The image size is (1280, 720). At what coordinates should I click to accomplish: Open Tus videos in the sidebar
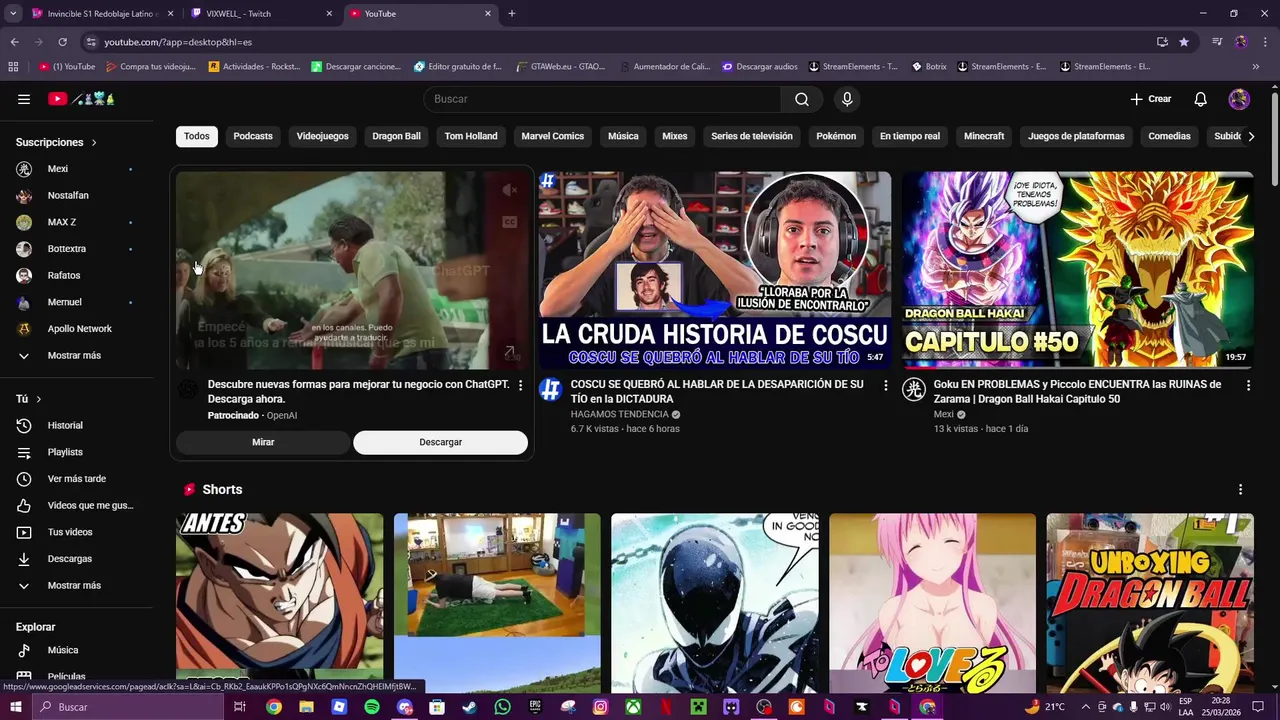pyautogui.click(x=75, y=532)
